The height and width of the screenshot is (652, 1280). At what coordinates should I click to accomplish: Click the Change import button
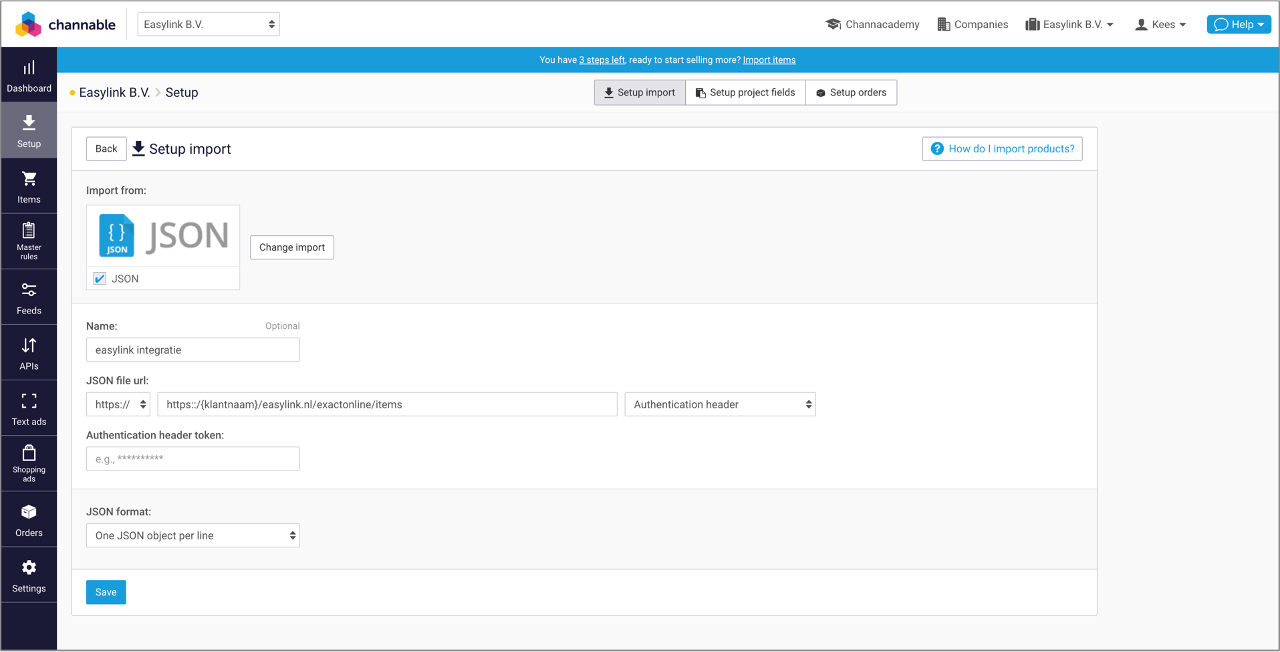pos(292,248)
